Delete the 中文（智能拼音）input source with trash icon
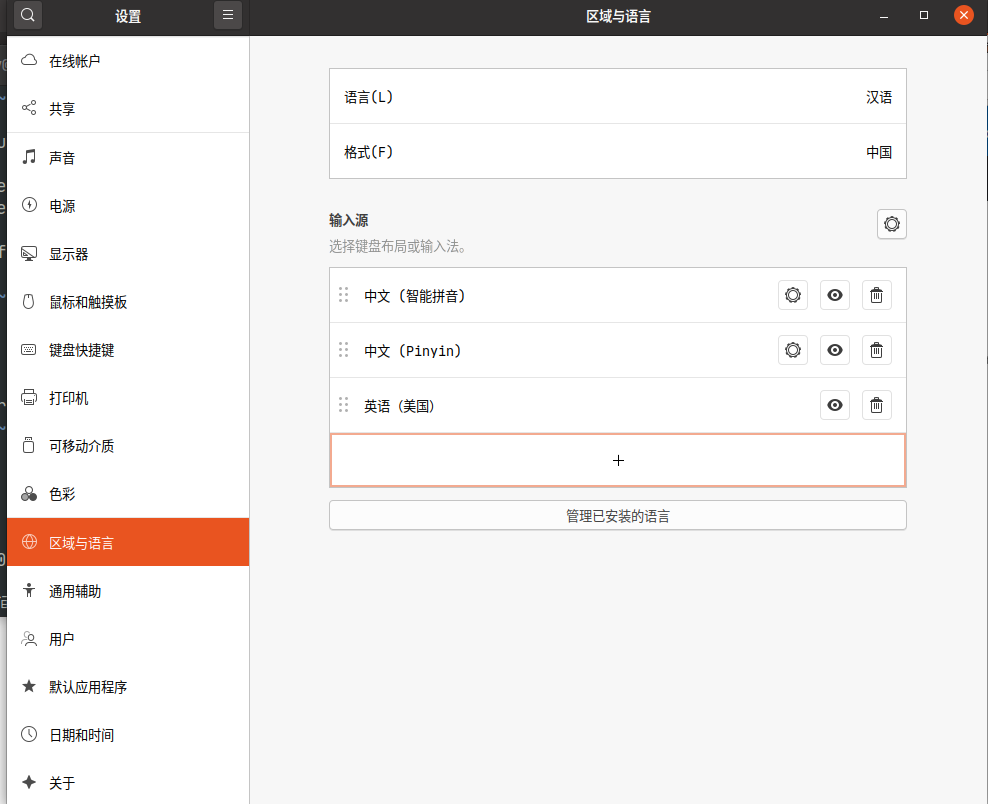 876,295
